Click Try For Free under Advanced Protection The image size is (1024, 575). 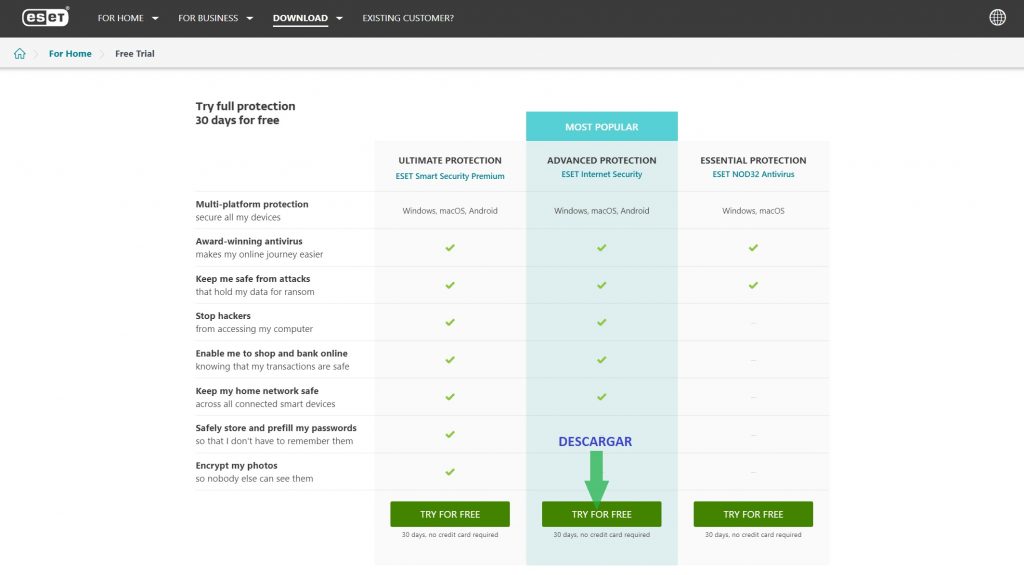pos(601,514)
